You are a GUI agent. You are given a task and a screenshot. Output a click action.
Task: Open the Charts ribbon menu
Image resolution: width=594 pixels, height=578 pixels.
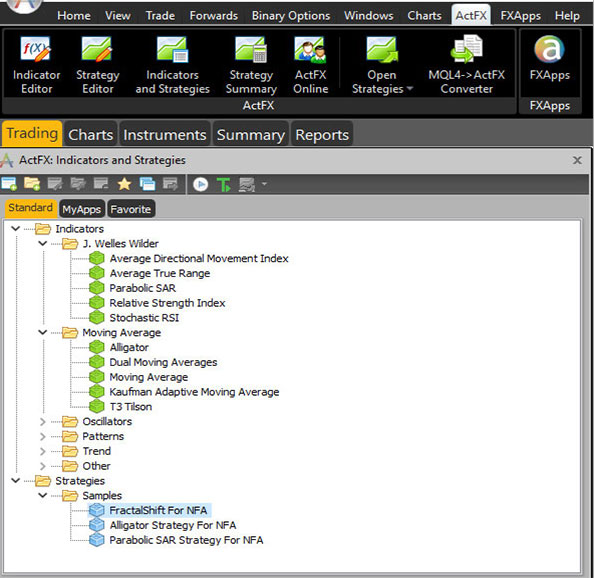(424, 16)
